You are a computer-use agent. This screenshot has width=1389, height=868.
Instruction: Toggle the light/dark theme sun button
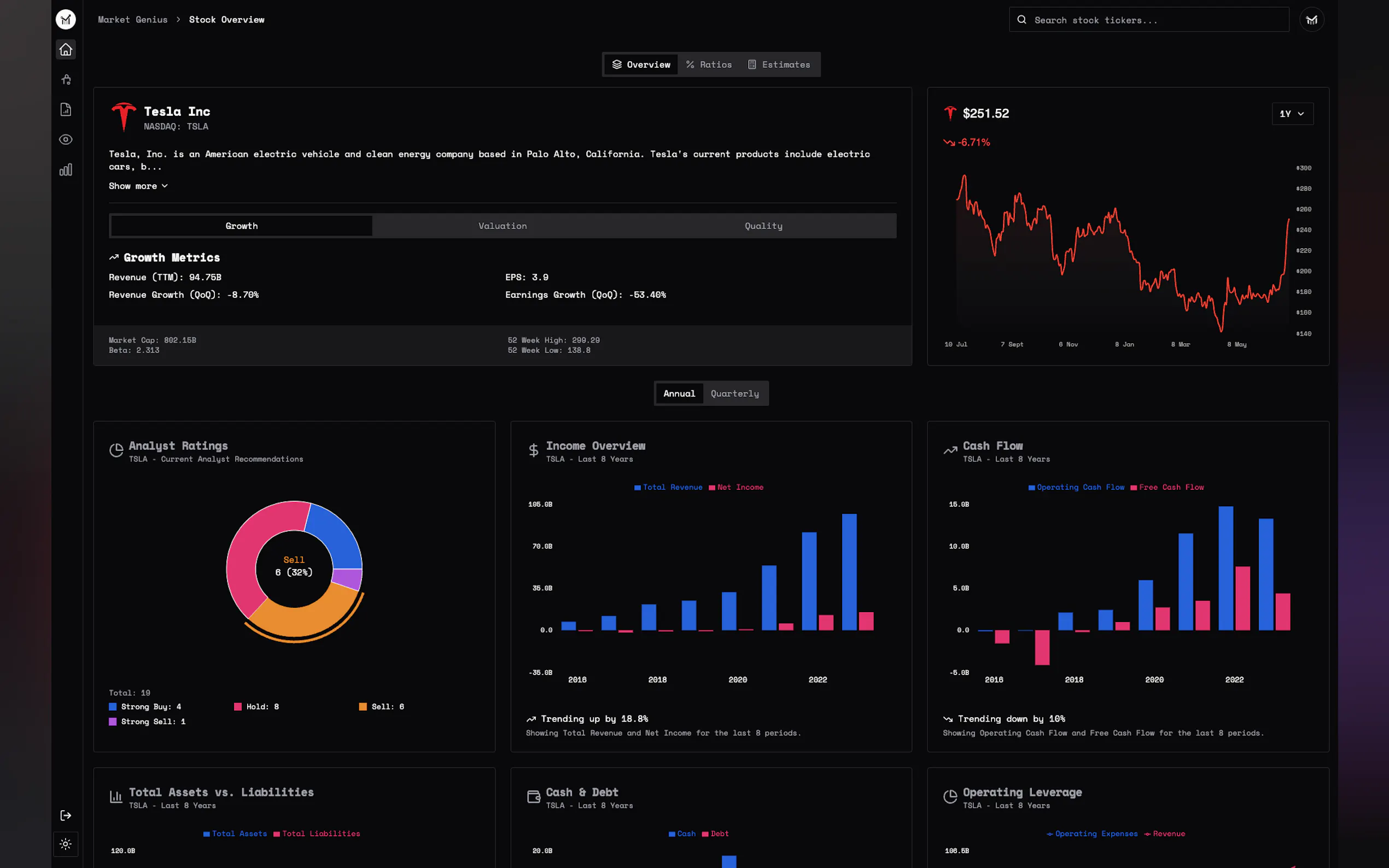point(66,844)
